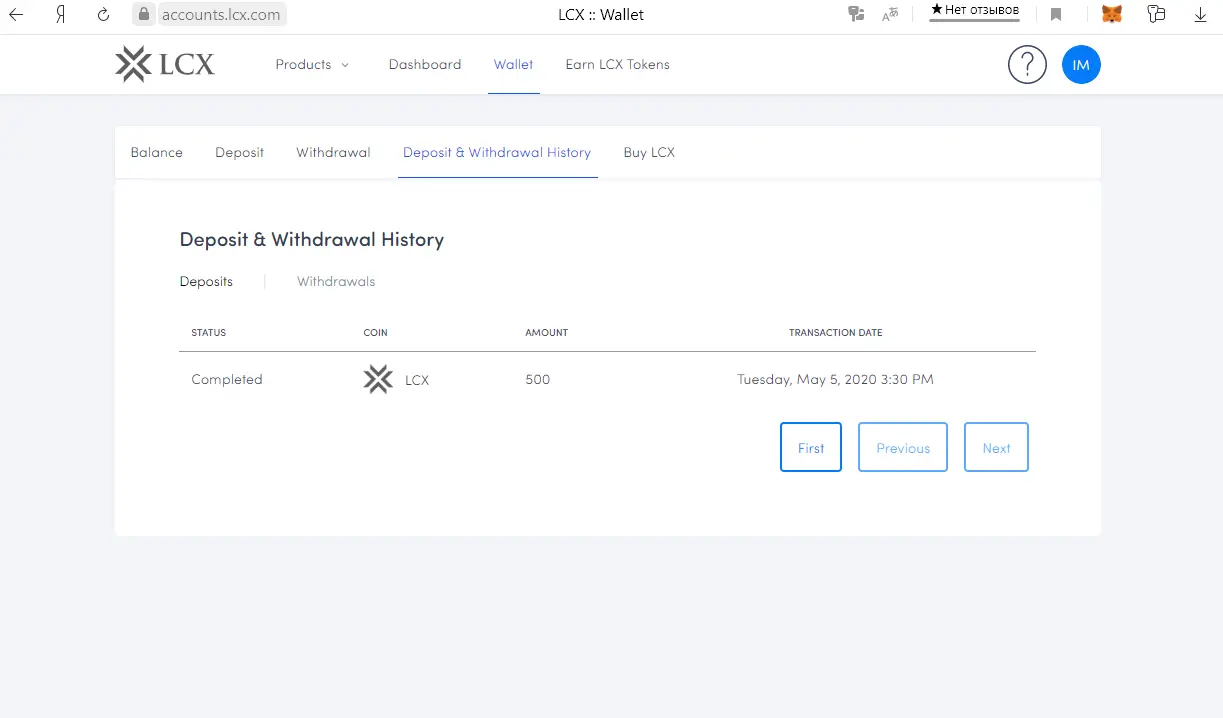Show the Deposits list
This screenshot has width=1223, height=718.
point(206,281)
